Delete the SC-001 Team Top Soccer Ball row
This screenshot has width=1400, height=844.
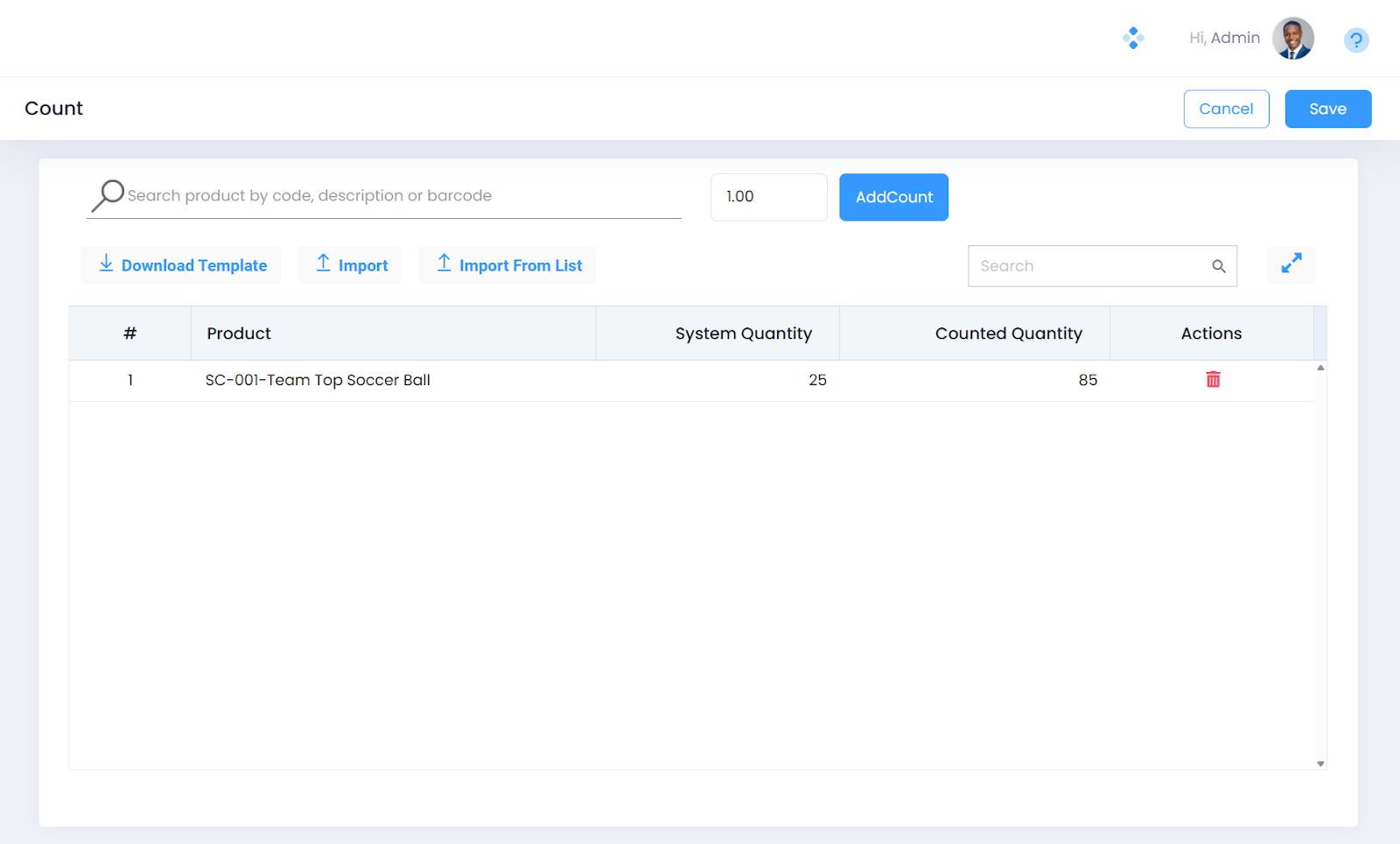tap(1213, 380)
